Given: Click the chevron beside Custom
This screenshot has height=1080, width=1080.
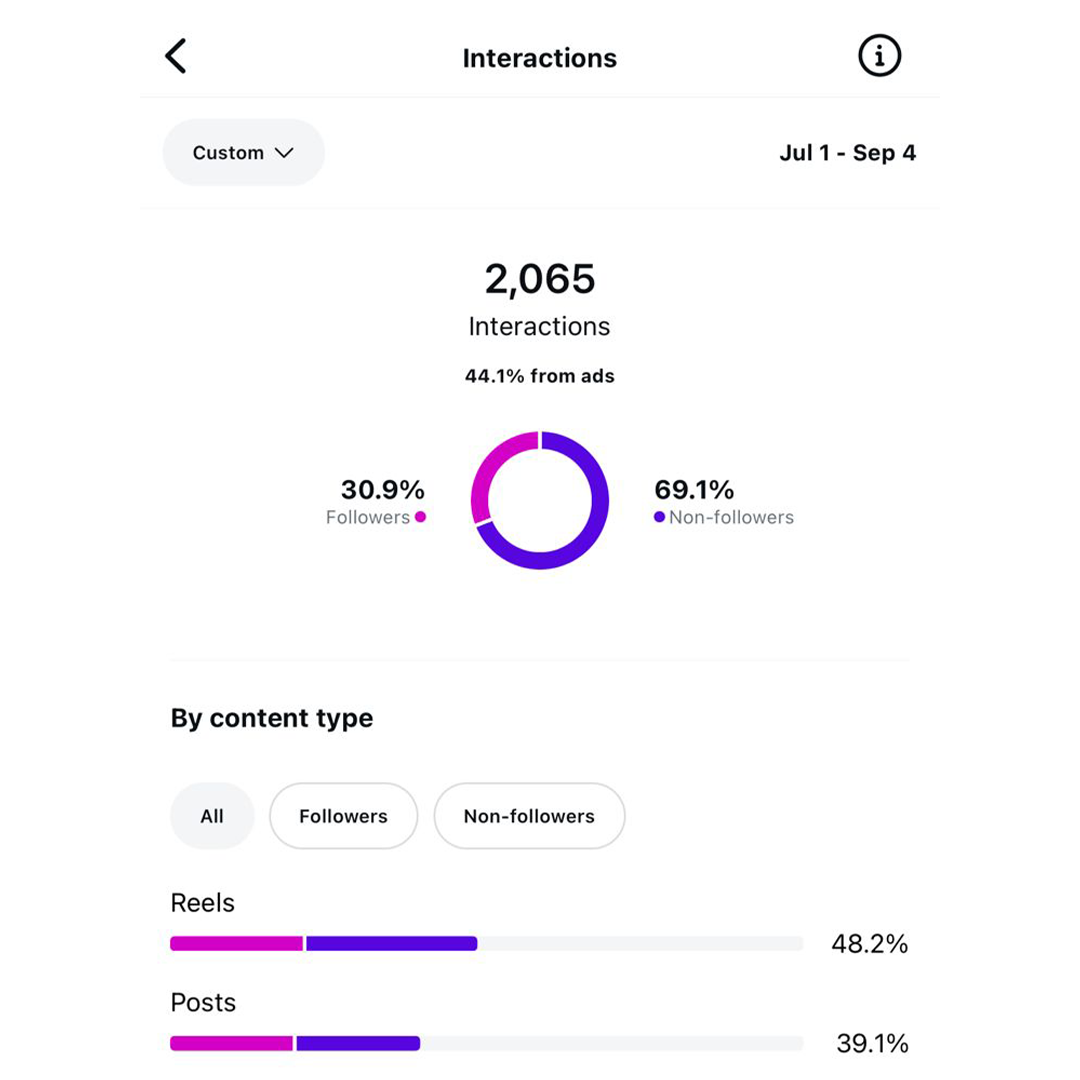Looking at the screenshot, I should 284,153.
